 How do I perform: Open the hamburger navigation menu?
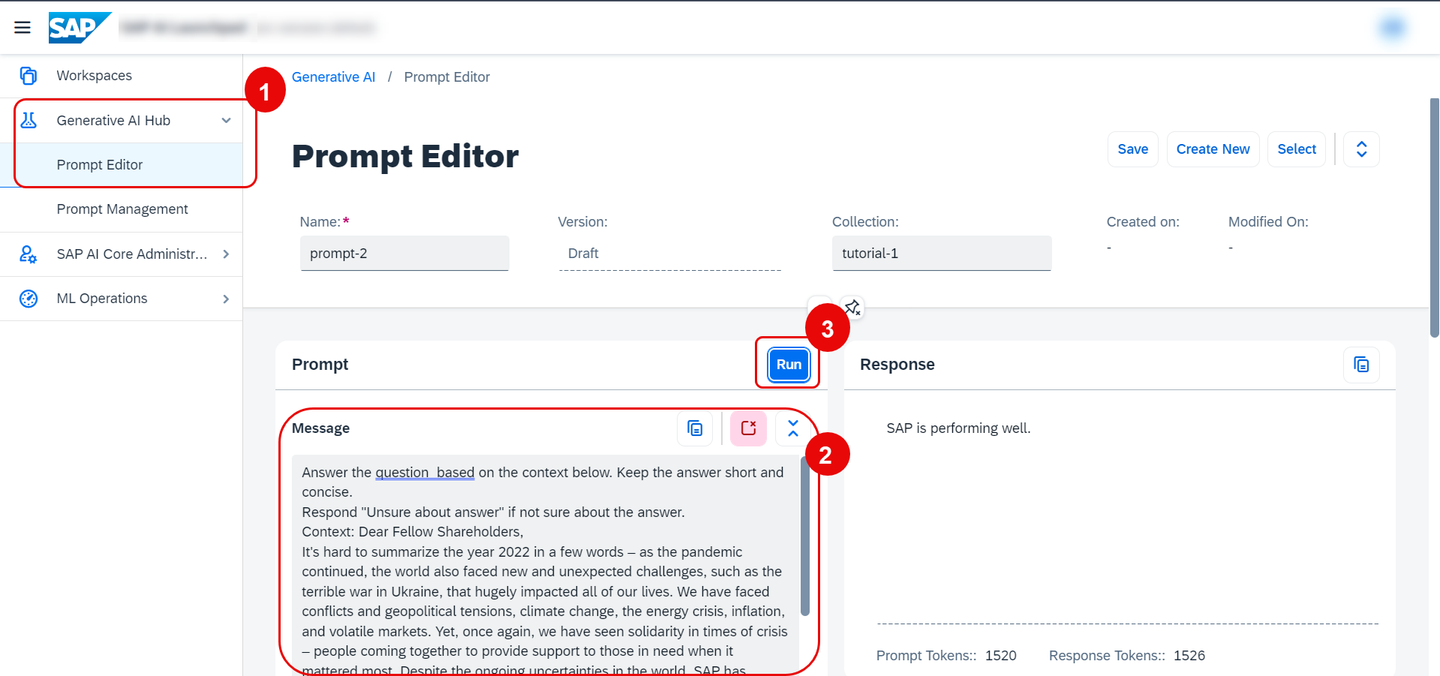22,27
